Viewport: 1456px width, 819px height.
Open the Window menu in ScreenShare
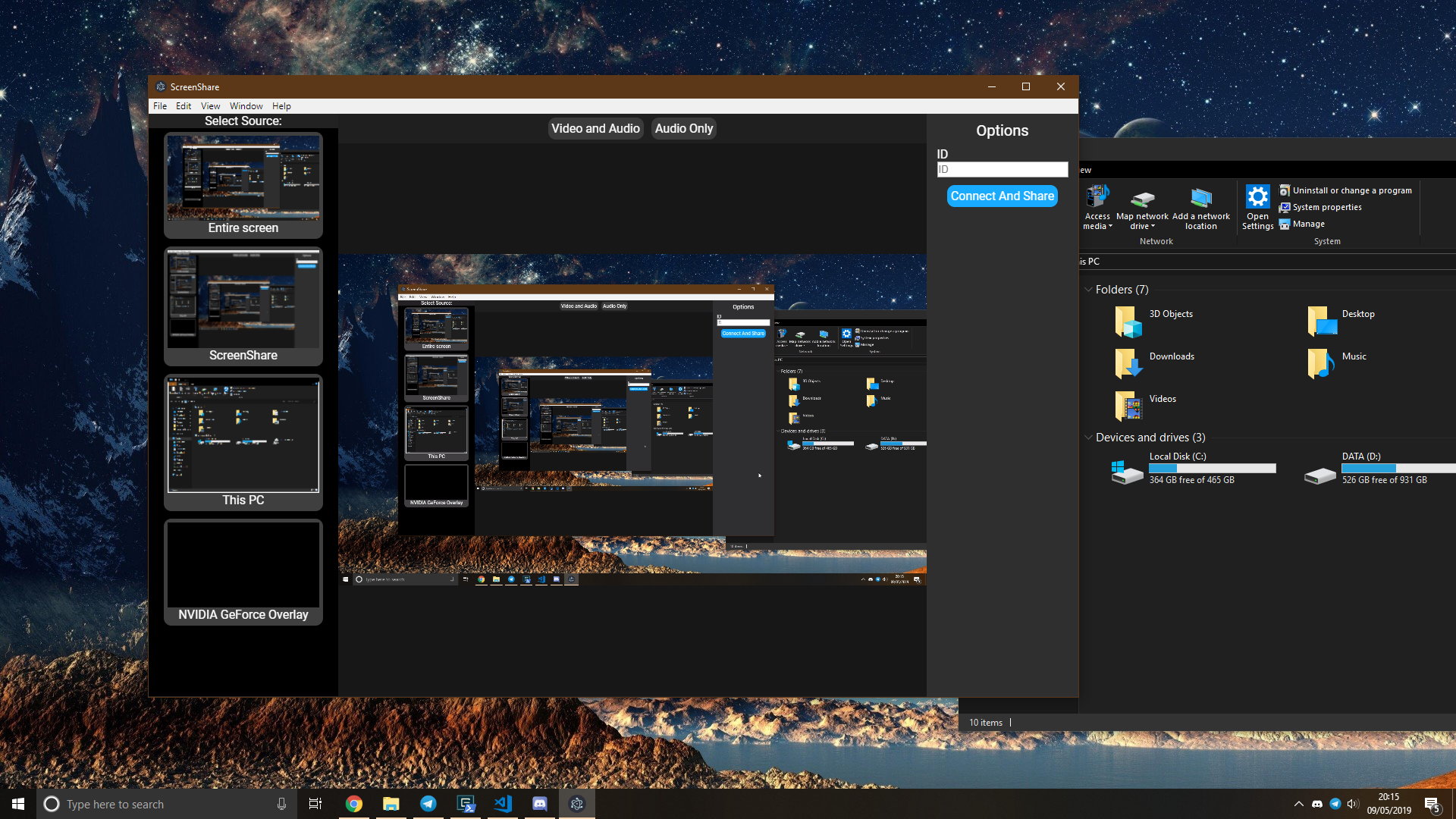pyautogui.click(x=246, y=105)
